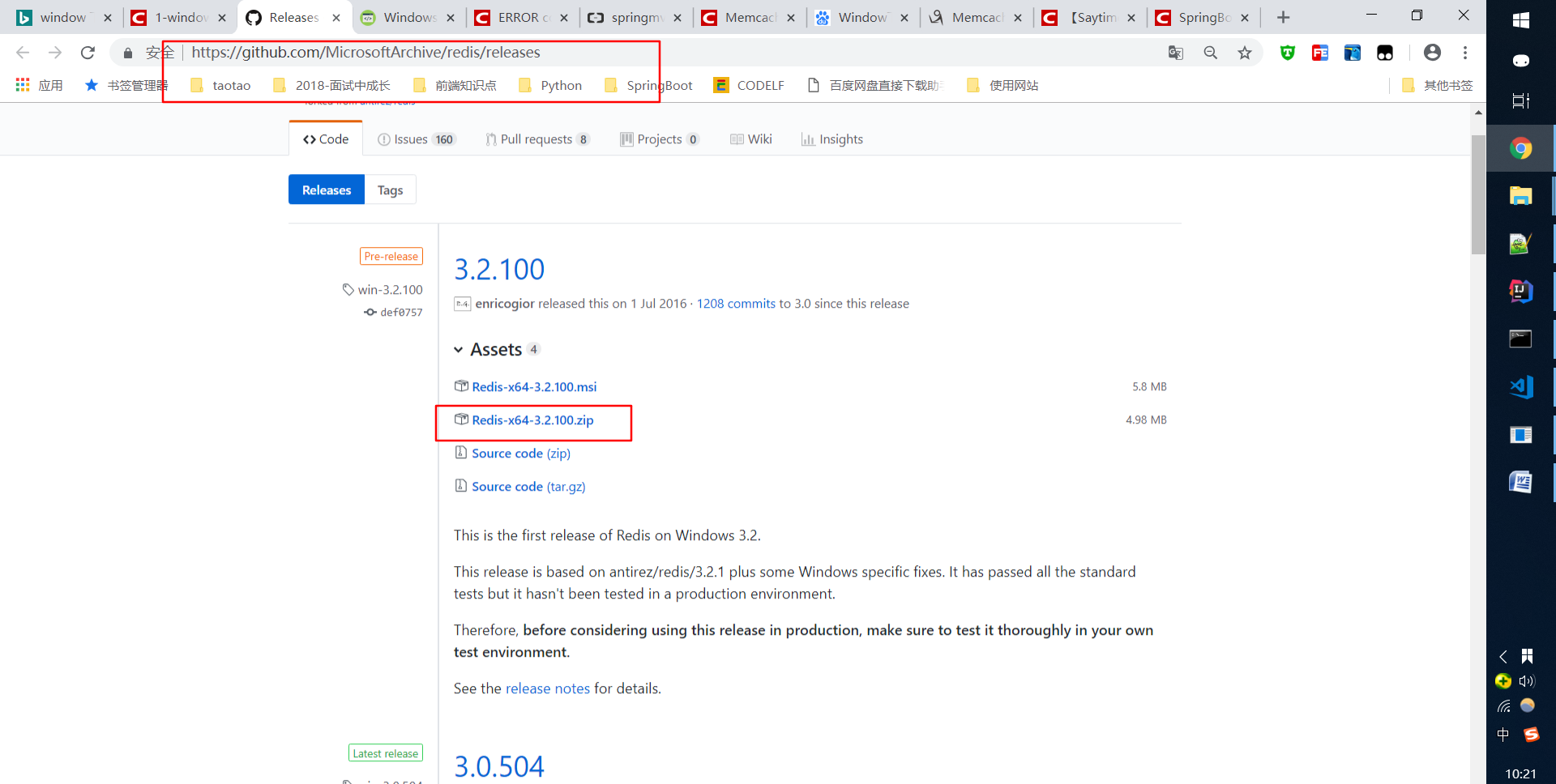Screen dimensions: 1556x784
Task: Reload the current page
Action: click(x=88, y=53)
